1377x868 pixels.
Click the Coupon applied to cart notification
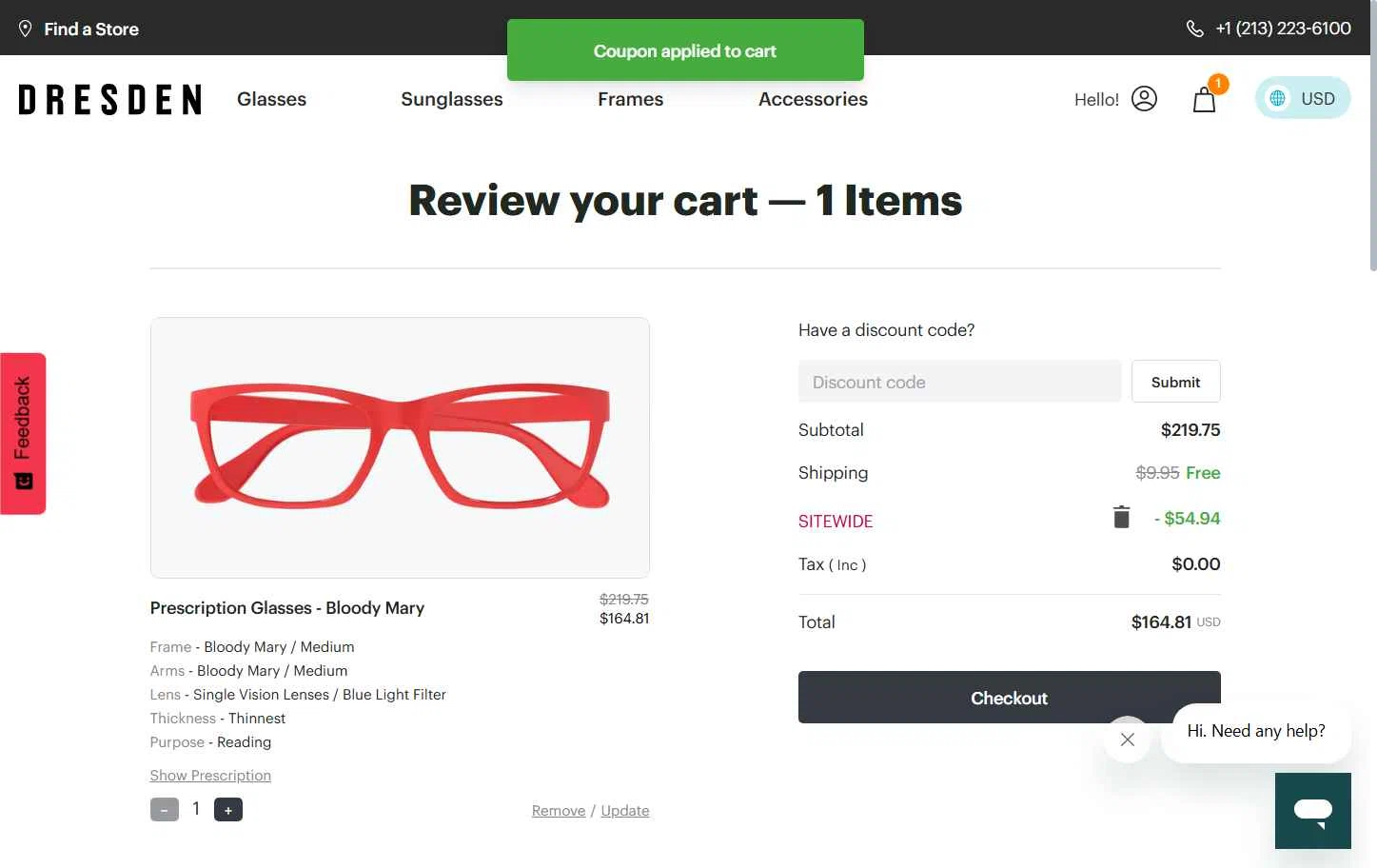coord(685,50)
